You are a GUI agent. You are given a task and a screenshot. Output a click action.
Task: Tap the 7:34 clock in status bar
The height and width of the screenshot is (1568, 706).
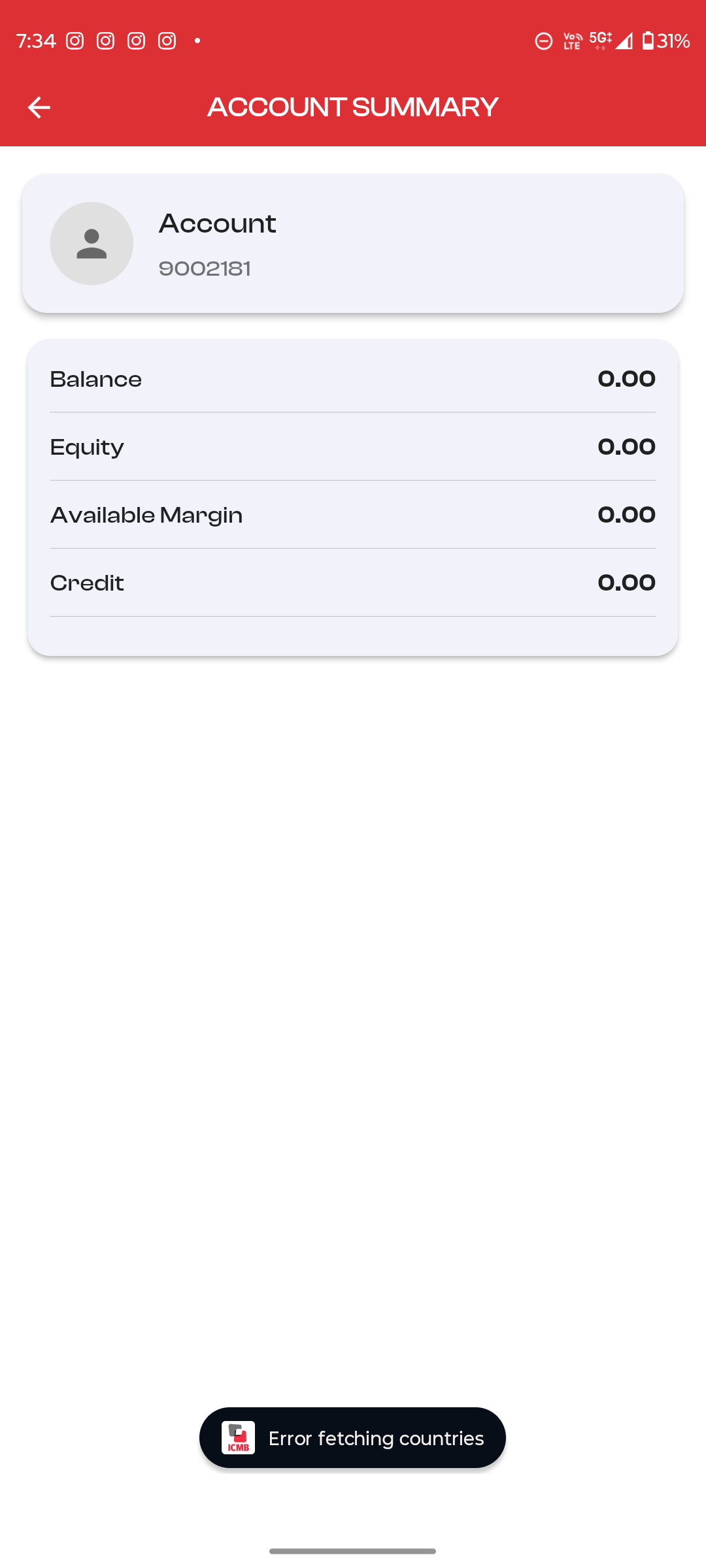pos(36,41)
